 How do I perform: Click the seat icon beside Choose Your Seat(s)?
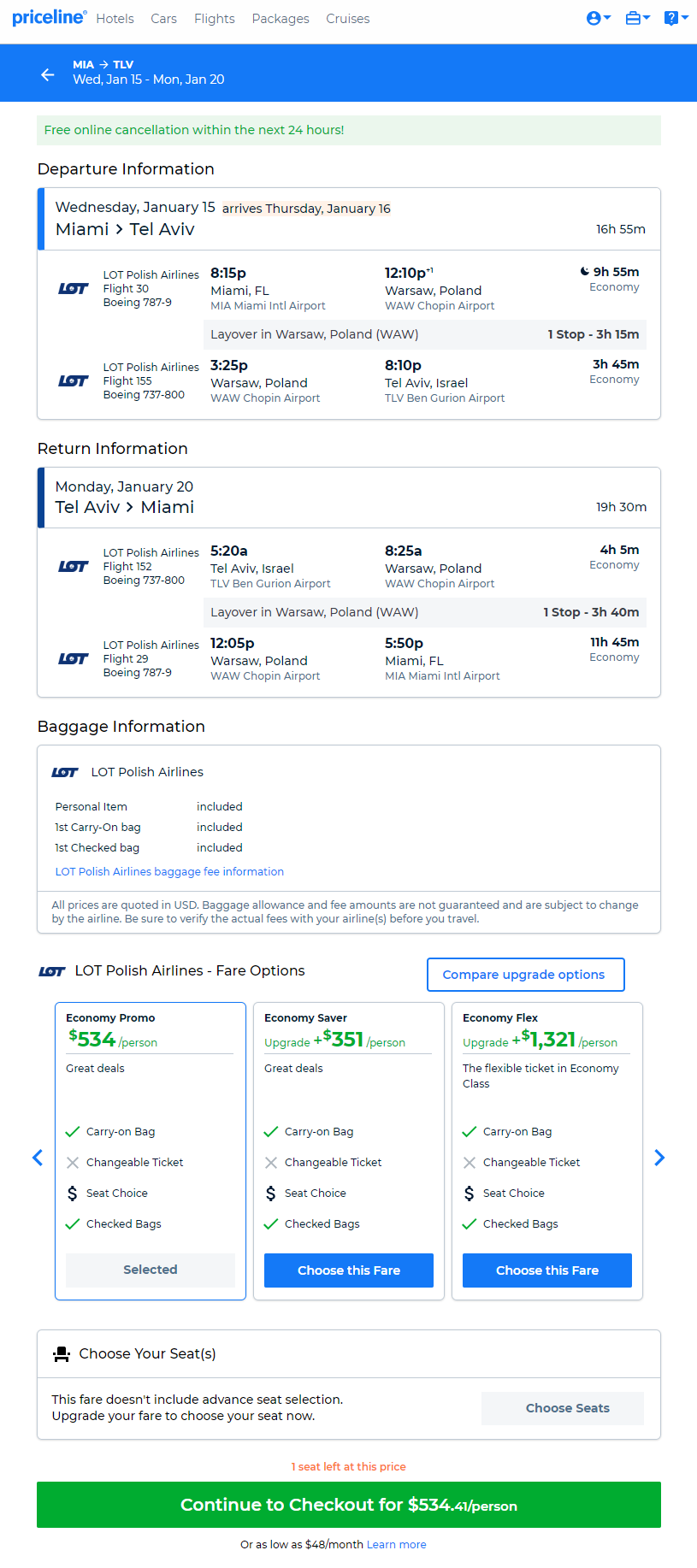click(x=62, y=1354)
